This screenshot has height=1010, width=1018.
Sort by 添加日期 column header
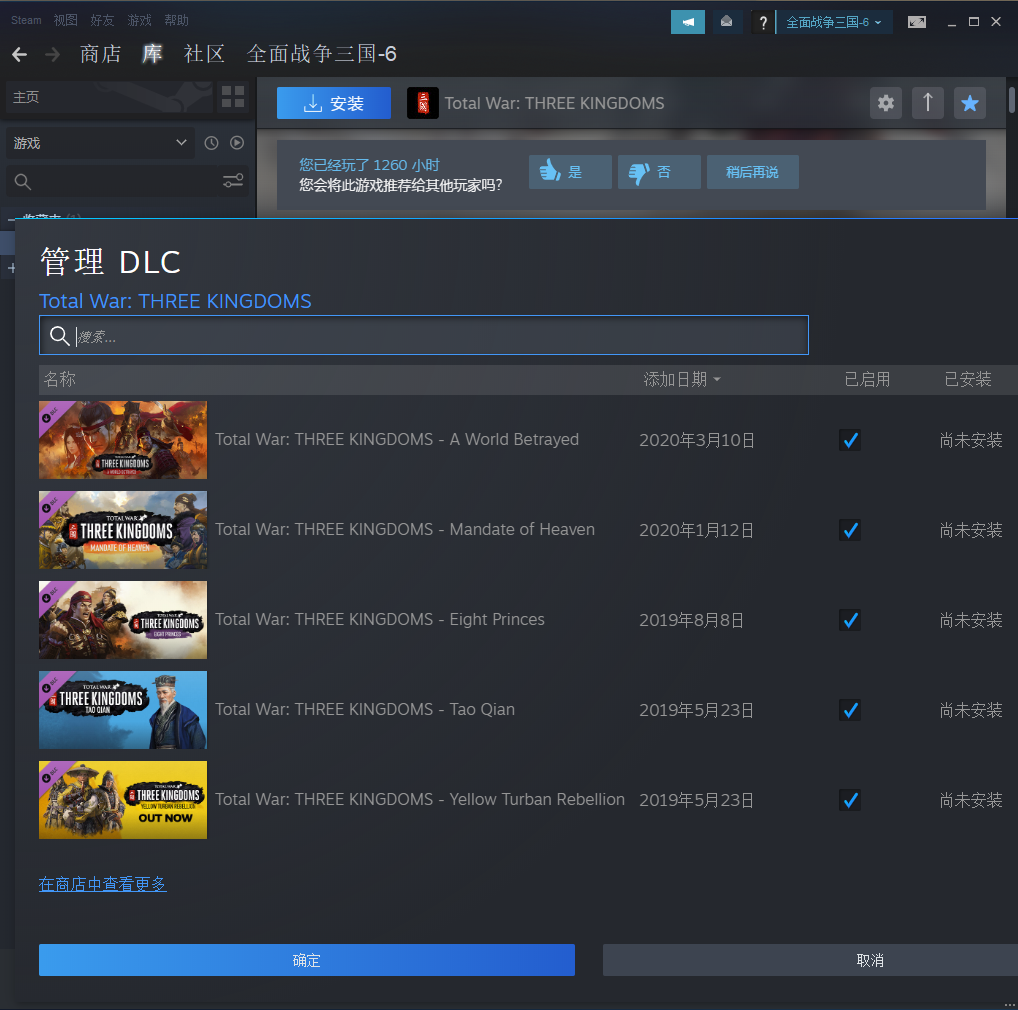pyautogui.click(x=682, y=379)
